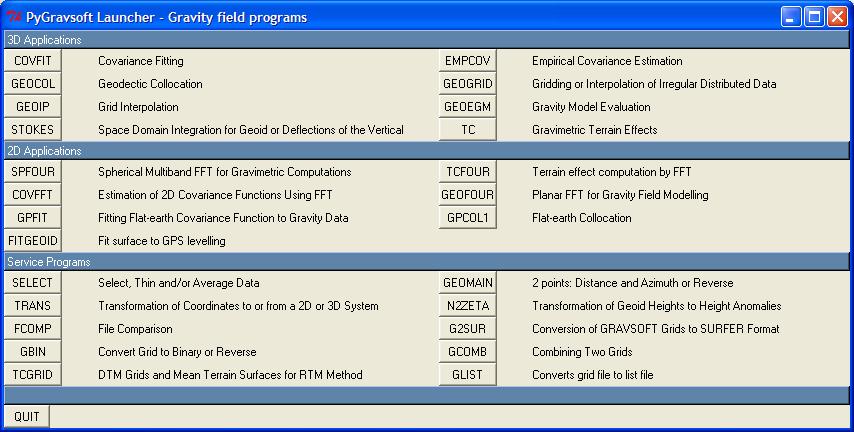Open the GBIN program button
The width and height of the screenshot is (854, 432).
(33, 352)
